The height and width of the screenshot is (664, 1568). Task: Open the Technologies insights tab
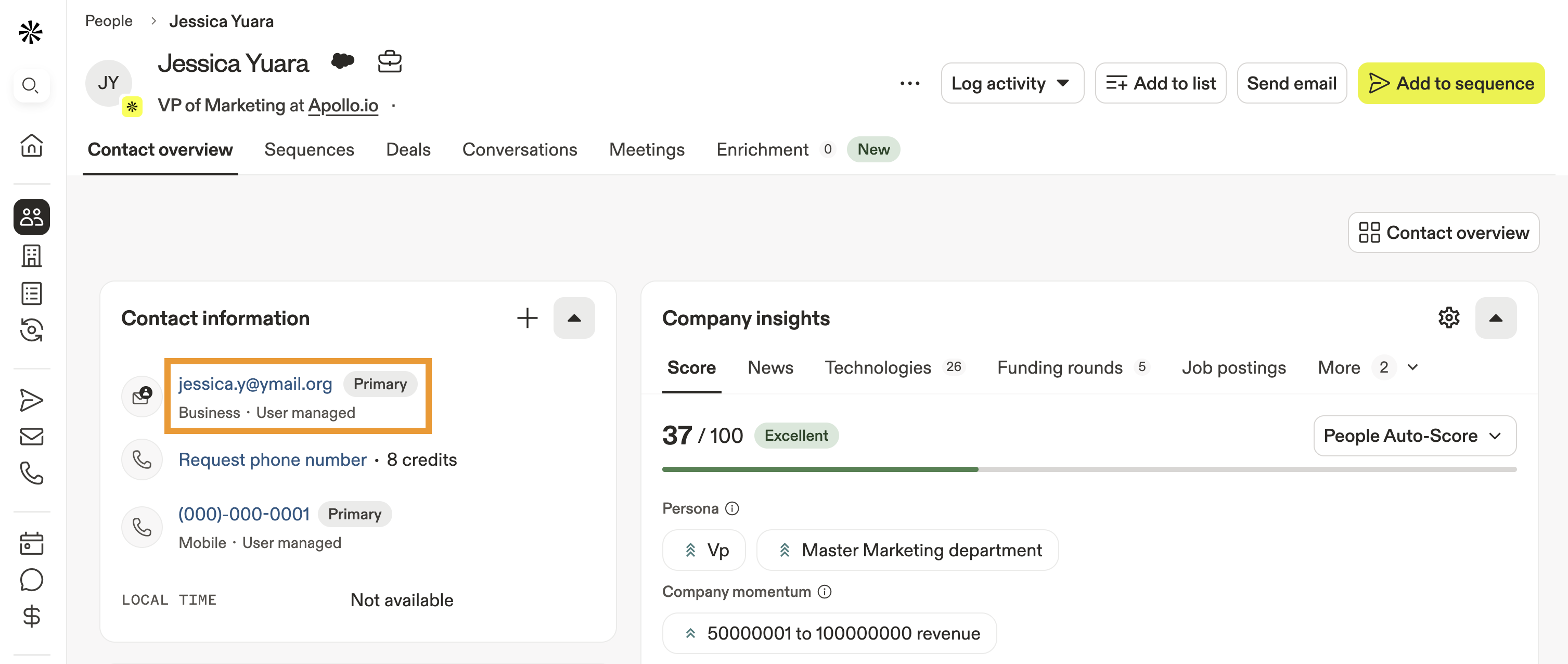pyautogui.click(x=877, y=367)
